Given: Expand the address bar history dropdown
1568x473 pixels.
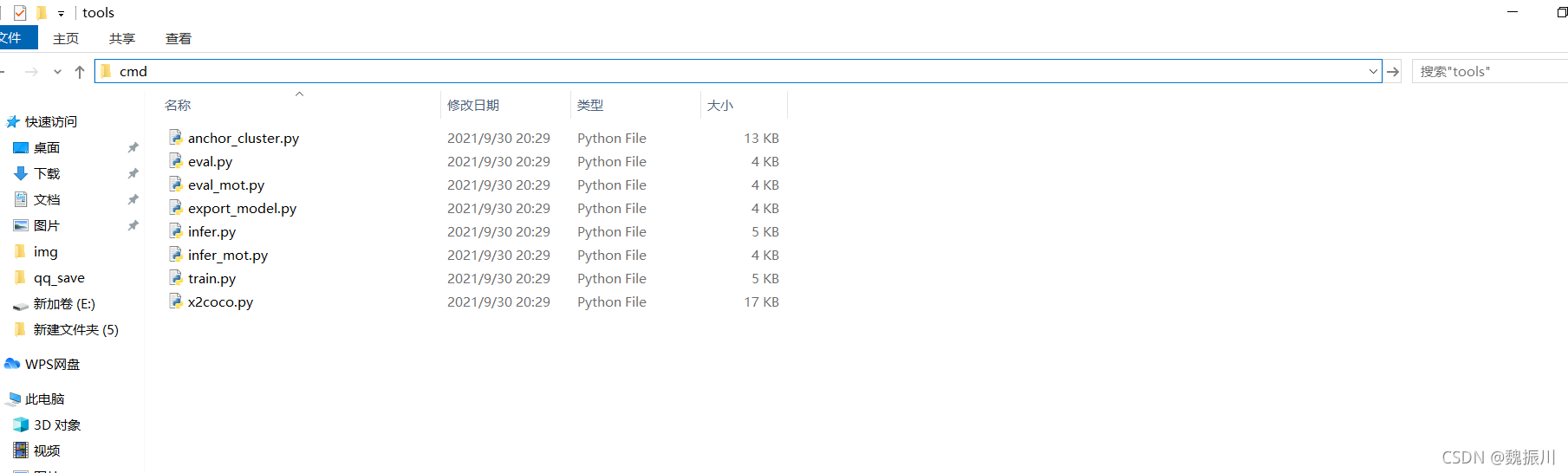Looking at the screenshot, I should point(1373,72).
